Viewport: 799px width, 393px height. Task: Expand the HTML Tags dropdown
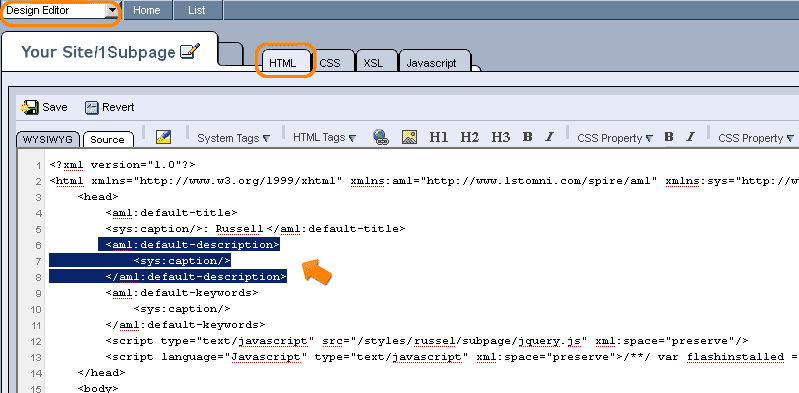(x=325, y=138)
